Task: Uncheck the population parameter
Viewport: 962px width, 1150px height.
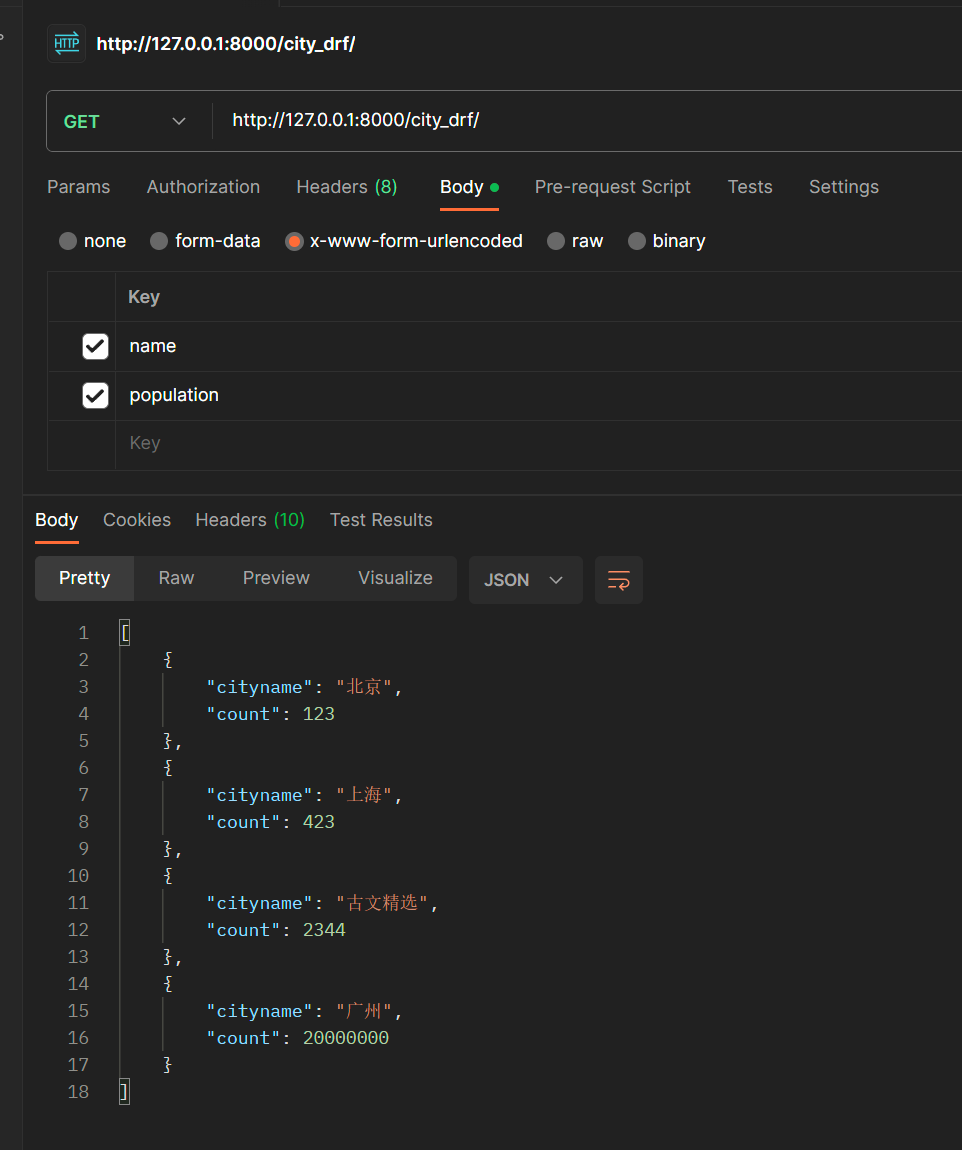Action: point(94,394)
